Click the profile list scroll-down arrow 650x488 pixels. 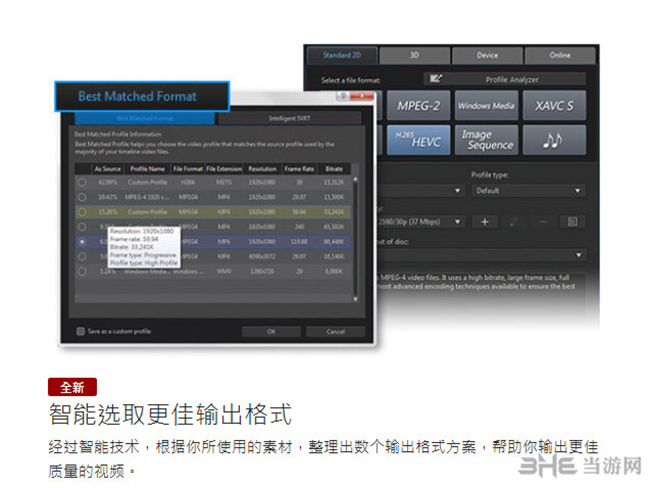click(x=355, y=299)
